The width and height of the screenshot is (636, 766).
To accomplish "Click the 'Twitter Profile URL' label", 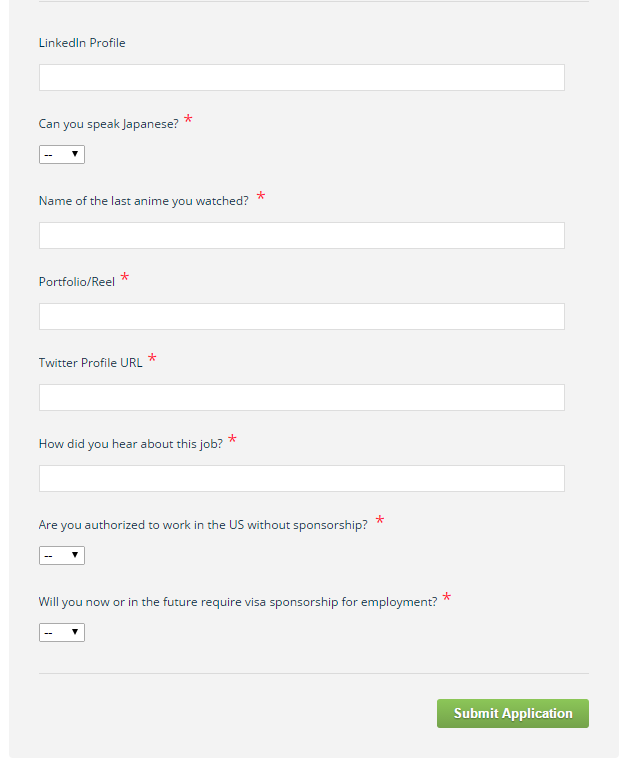I will (x=90, y=363).
